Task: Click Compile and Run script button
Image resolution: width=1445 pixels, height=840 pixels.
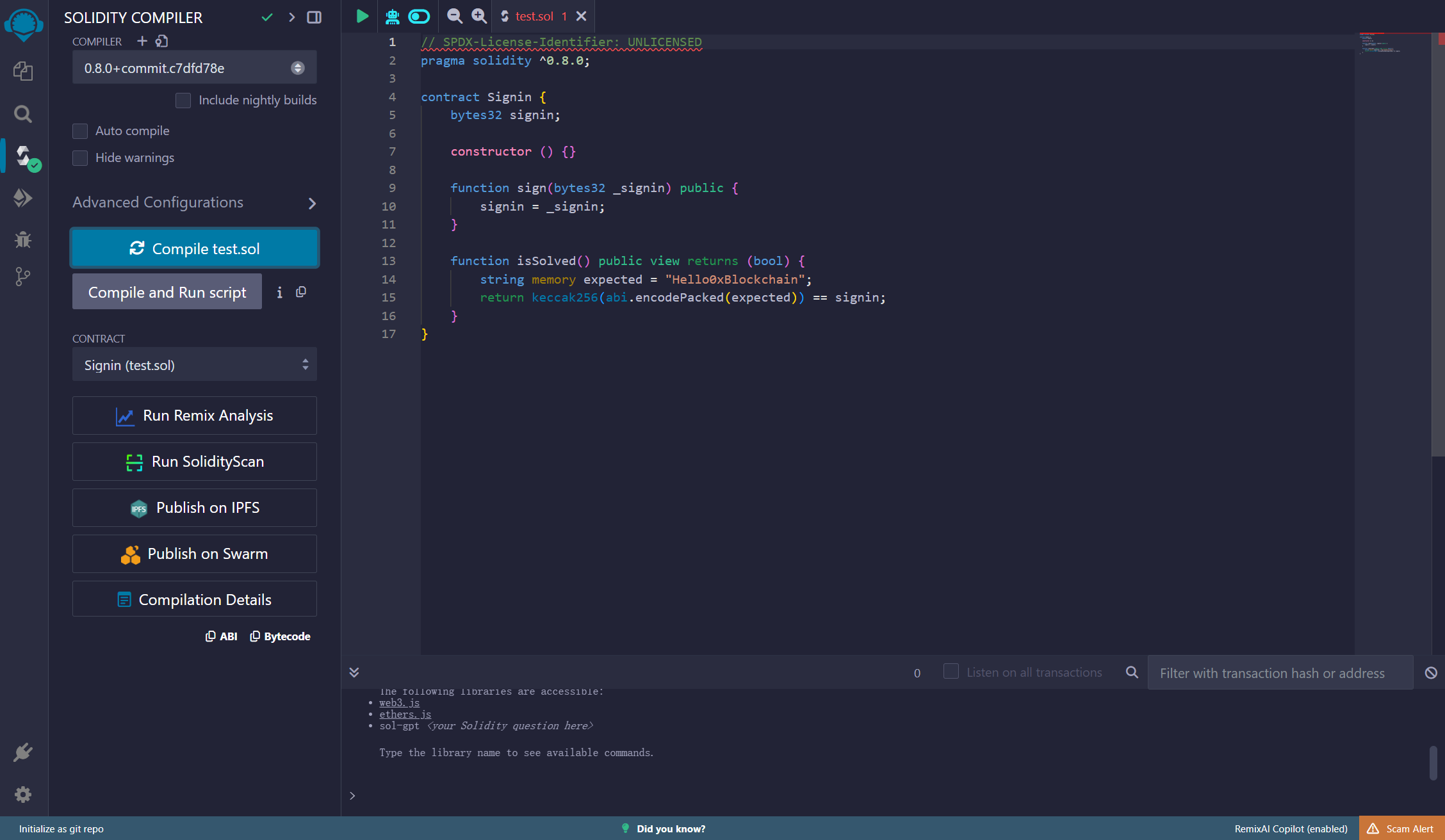Action: coord(167,292)
